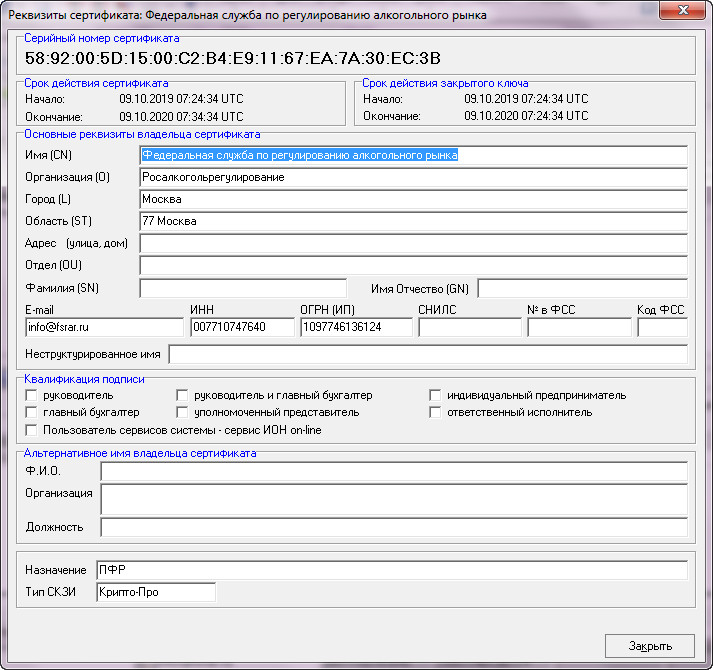Click the ИНН field 007710747640
Image resolution: width=713 pixels, height=670 pixels.
point(242,327)
